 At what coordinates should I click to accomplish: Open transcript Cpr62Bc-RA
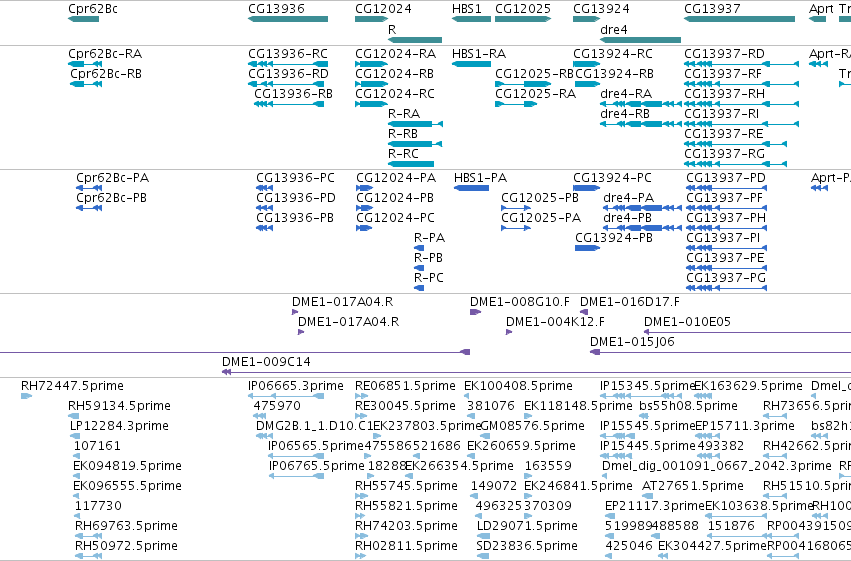pyautogui.click(x=105, y=54)
